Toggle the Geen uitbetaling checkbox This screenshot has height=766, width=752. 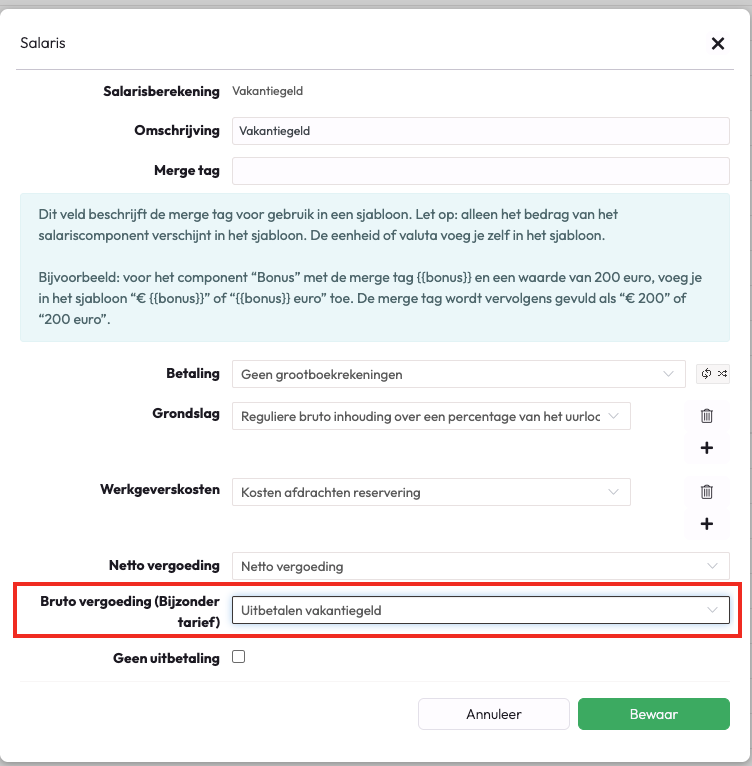pyautogui.click(x=238, y=657)
